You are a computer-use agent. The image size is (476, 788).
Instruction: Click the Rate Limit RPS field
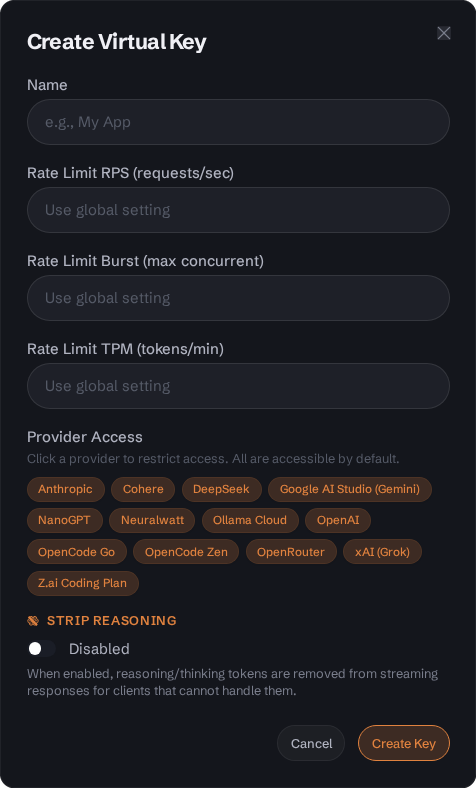click(x=238, y=210)
